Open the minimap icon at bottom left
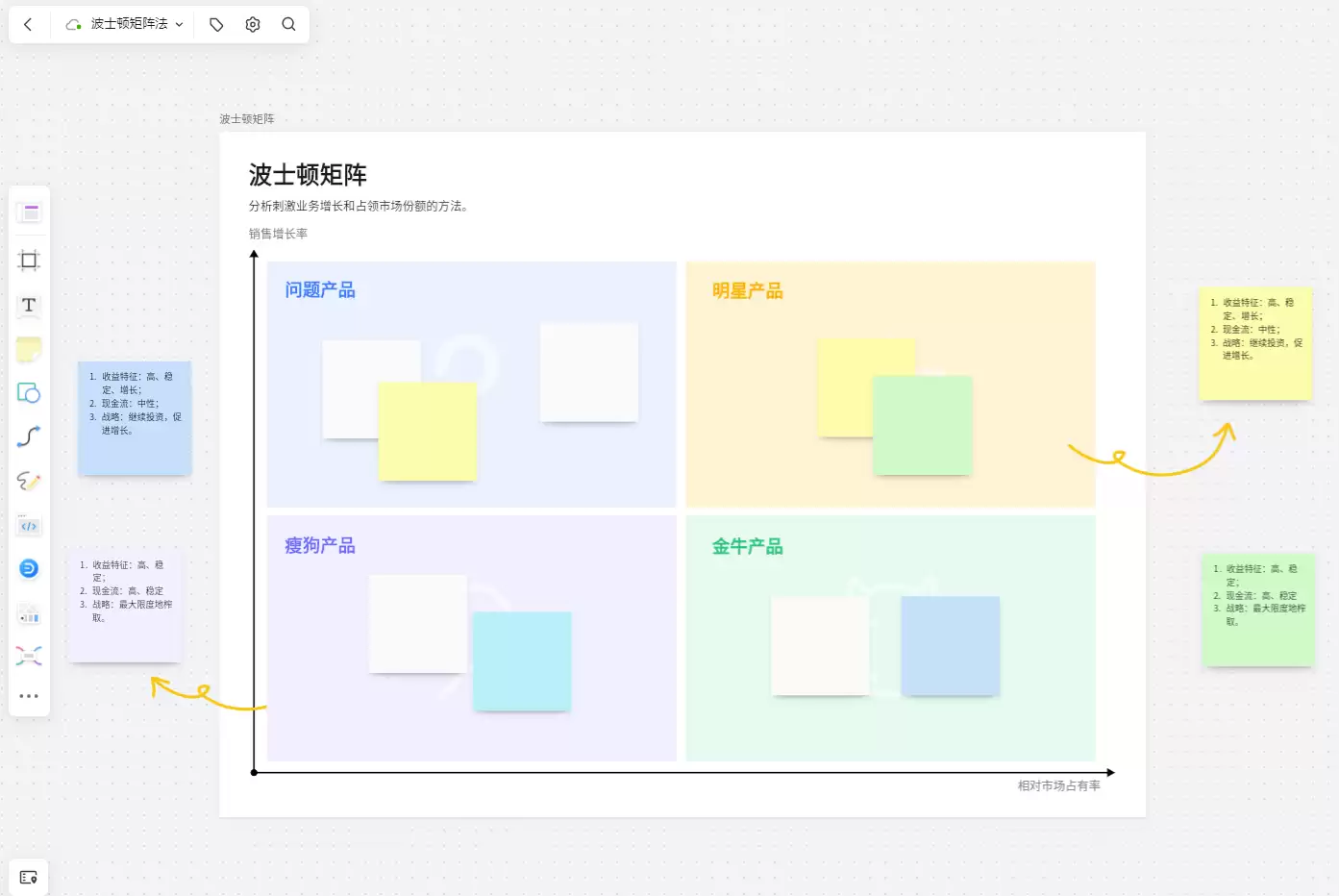This screenshot has height=896, width=1339. click(x=29, y=878)
